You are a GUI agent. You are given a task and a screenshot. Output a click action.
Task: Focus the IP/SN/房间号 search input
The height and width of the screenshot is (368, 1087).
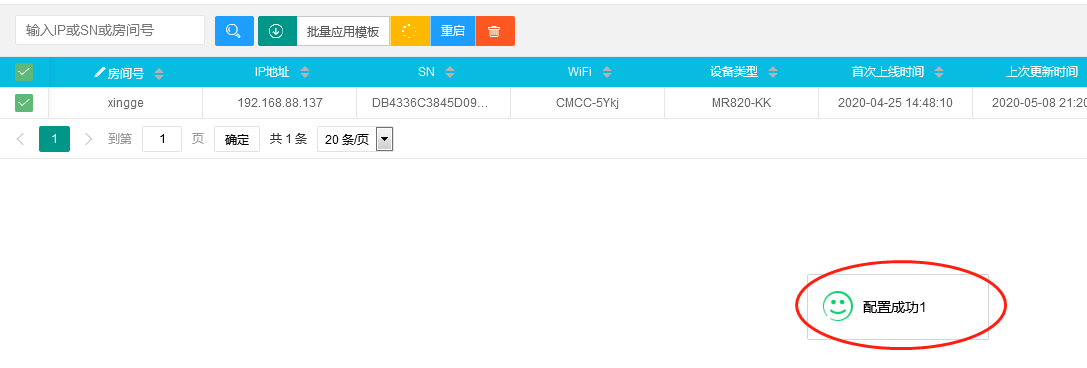click(110, 30)
